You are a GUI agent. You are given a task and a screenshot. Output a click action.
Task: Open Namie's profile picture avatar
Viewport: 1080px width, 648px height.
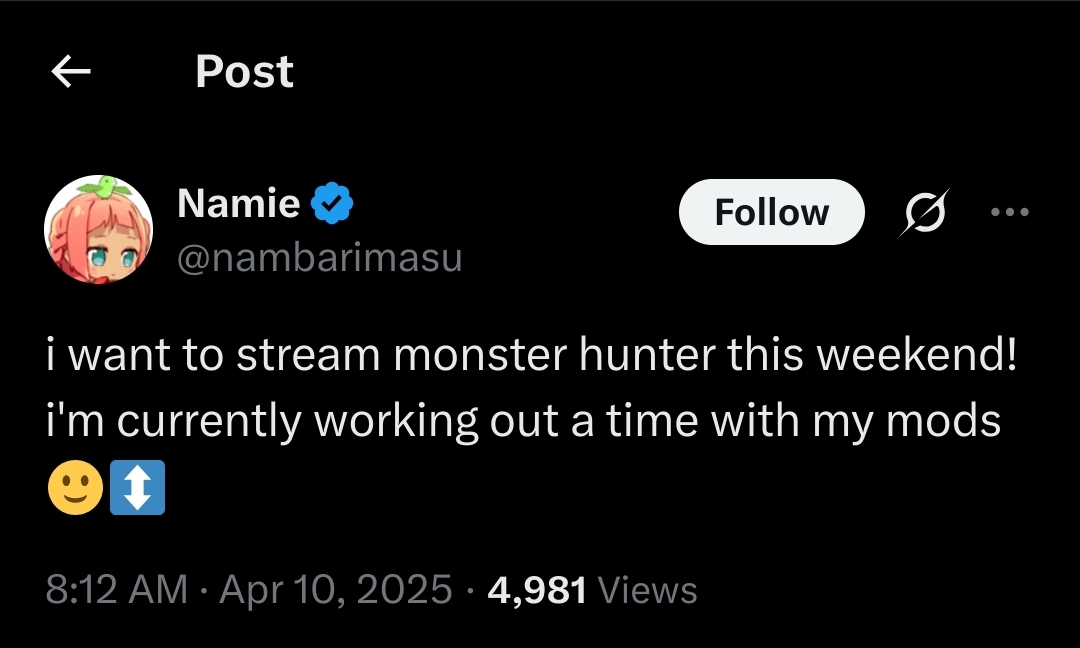(x=98, y=229)
